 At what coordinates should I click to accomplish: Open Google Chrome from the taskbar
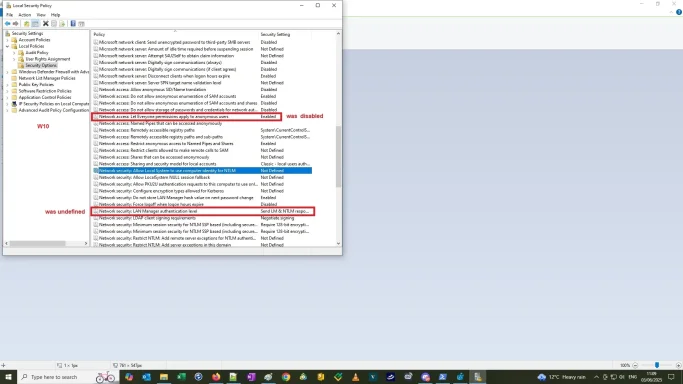coord(286,377)
